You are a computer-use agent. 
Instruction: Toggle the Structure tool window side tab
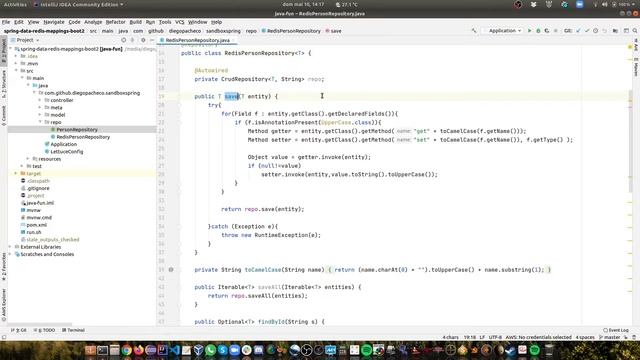(x=4, y=84)
